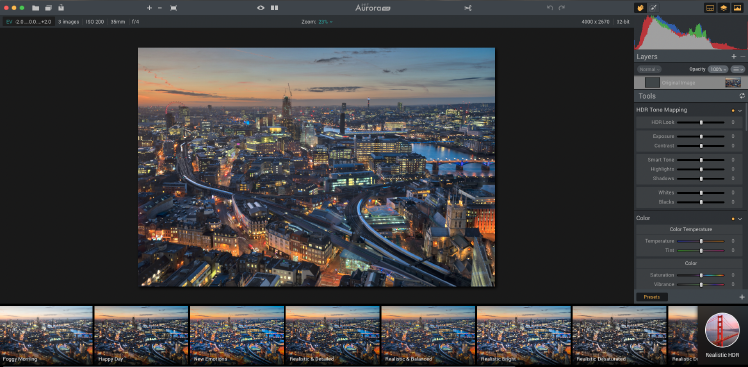Adjust the Saturation slider
The height and width of the screenshot is (367, 748).
pyautogui.click(x=701, y=275)
